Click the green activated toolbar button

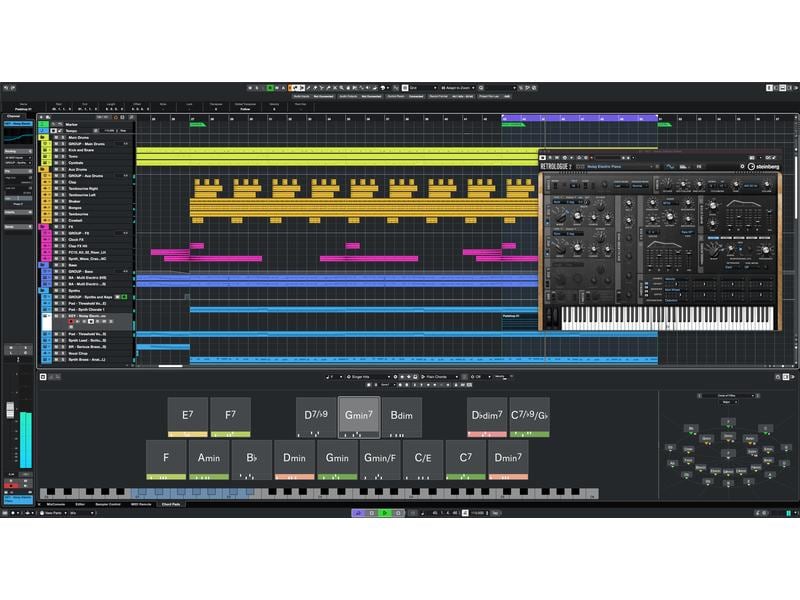pyautogui.click(x=270, y=88)
